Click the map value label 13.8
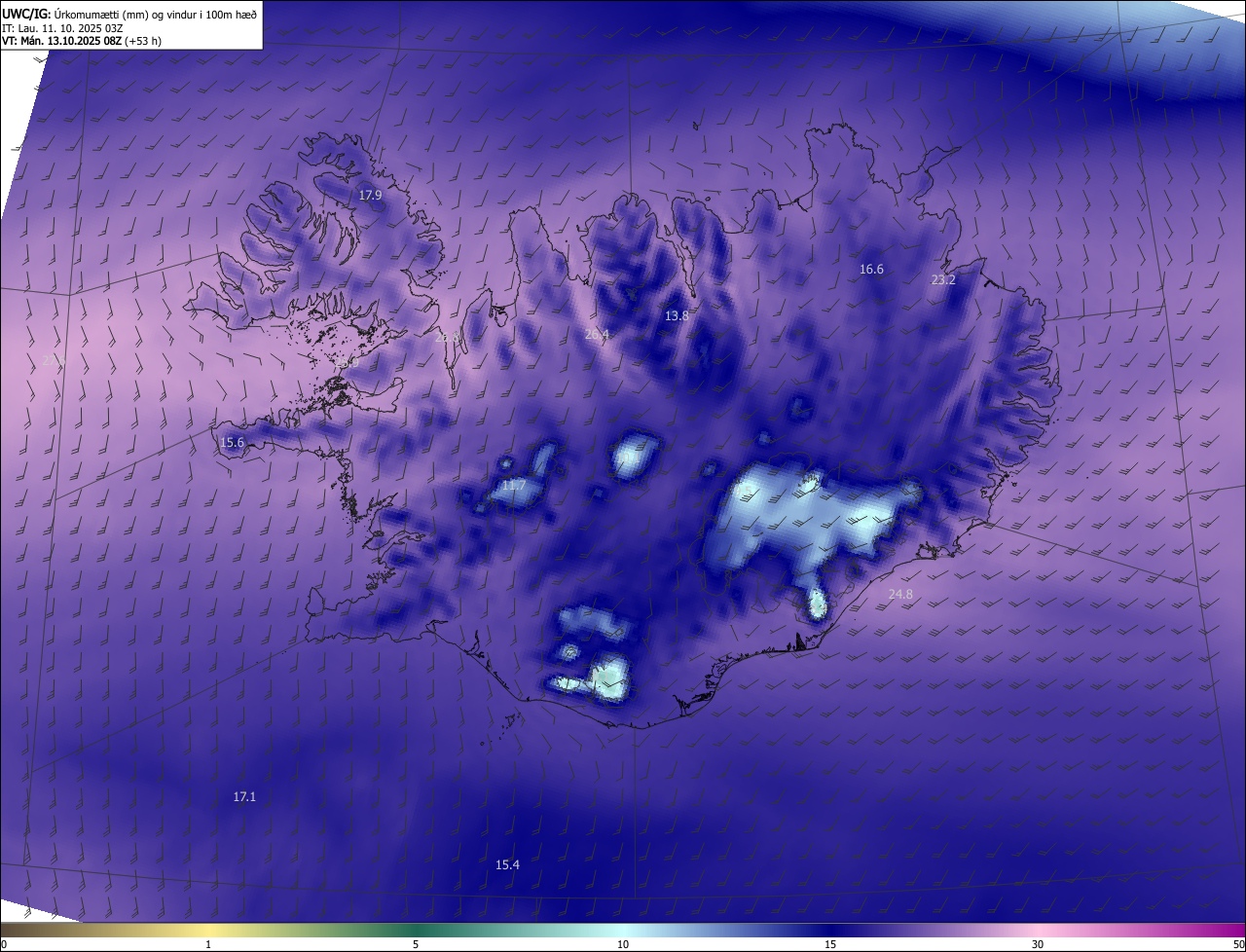 677,315
